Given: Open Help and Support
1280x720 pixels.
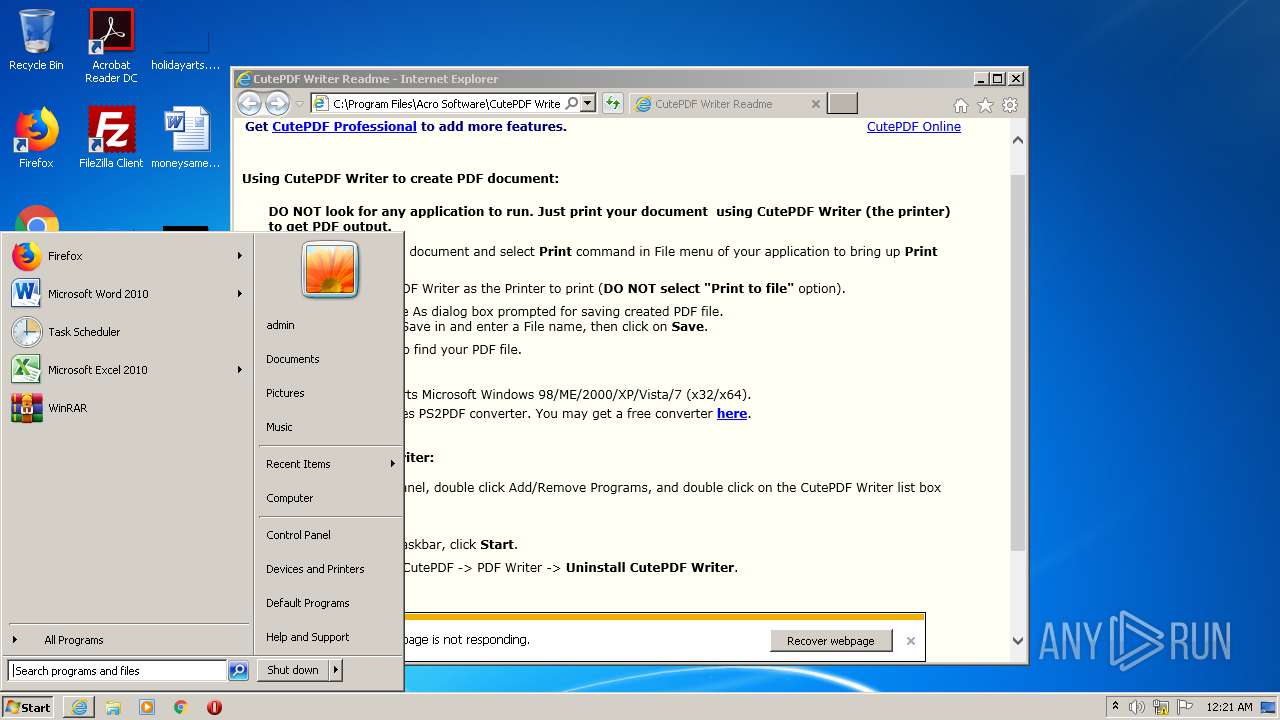Looking at the screenshot, I should tap(329, 637).
